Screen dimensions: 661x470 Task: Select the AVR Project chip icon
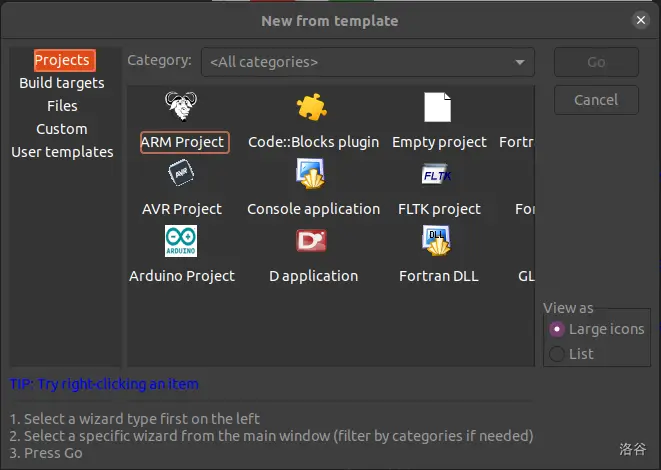[x=181, y=174]
